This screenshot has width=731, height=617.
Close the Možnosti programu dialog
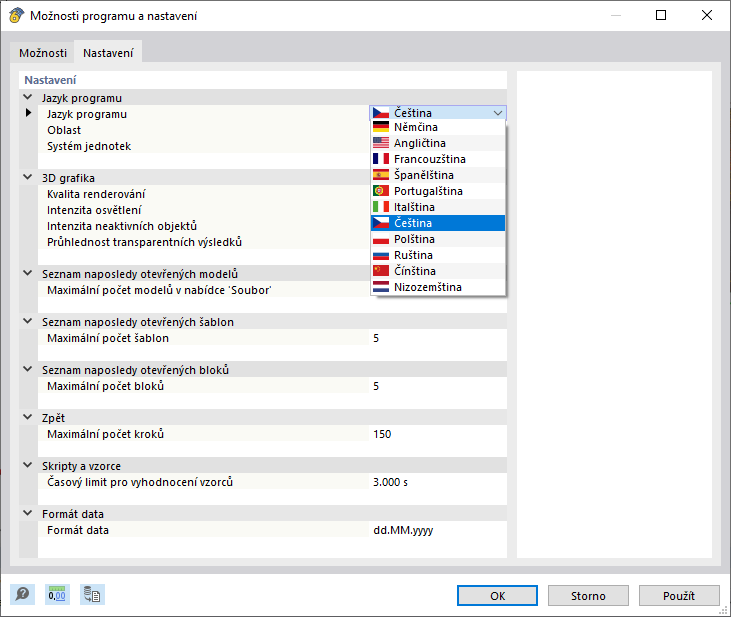pos(707,15)
